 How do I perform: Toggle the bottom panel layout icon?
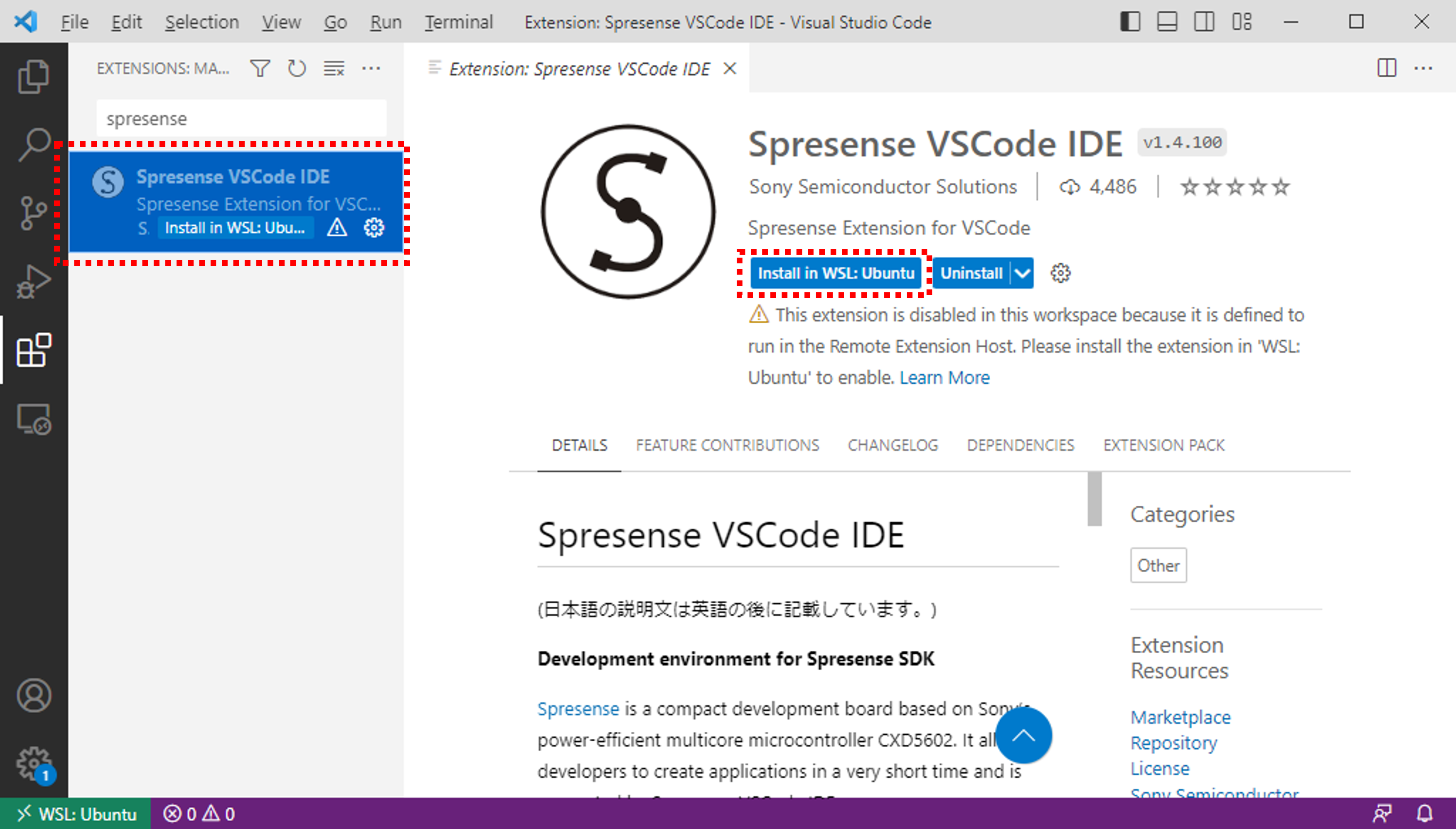(1167, 22)
